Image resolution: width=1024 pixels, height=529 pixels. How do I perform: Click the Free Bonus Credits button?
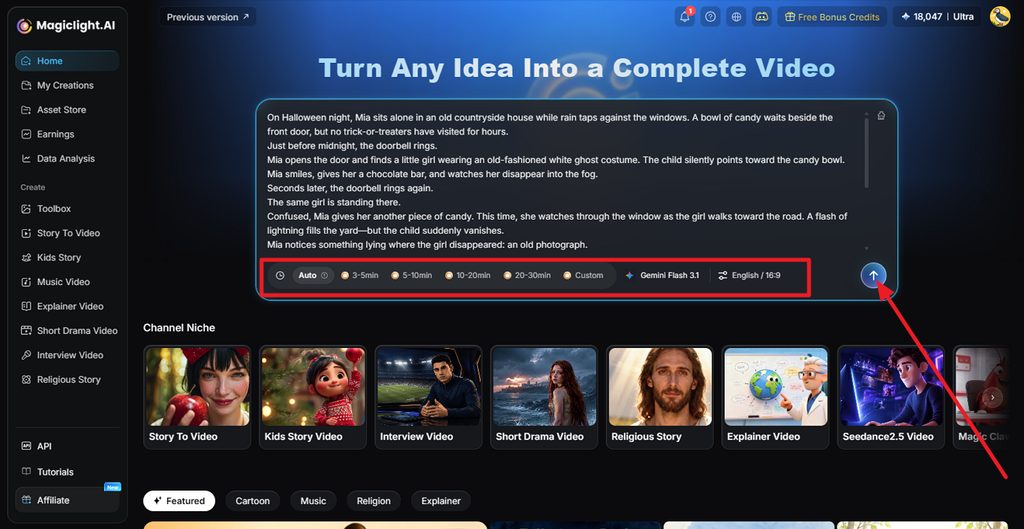click(832, 17)
